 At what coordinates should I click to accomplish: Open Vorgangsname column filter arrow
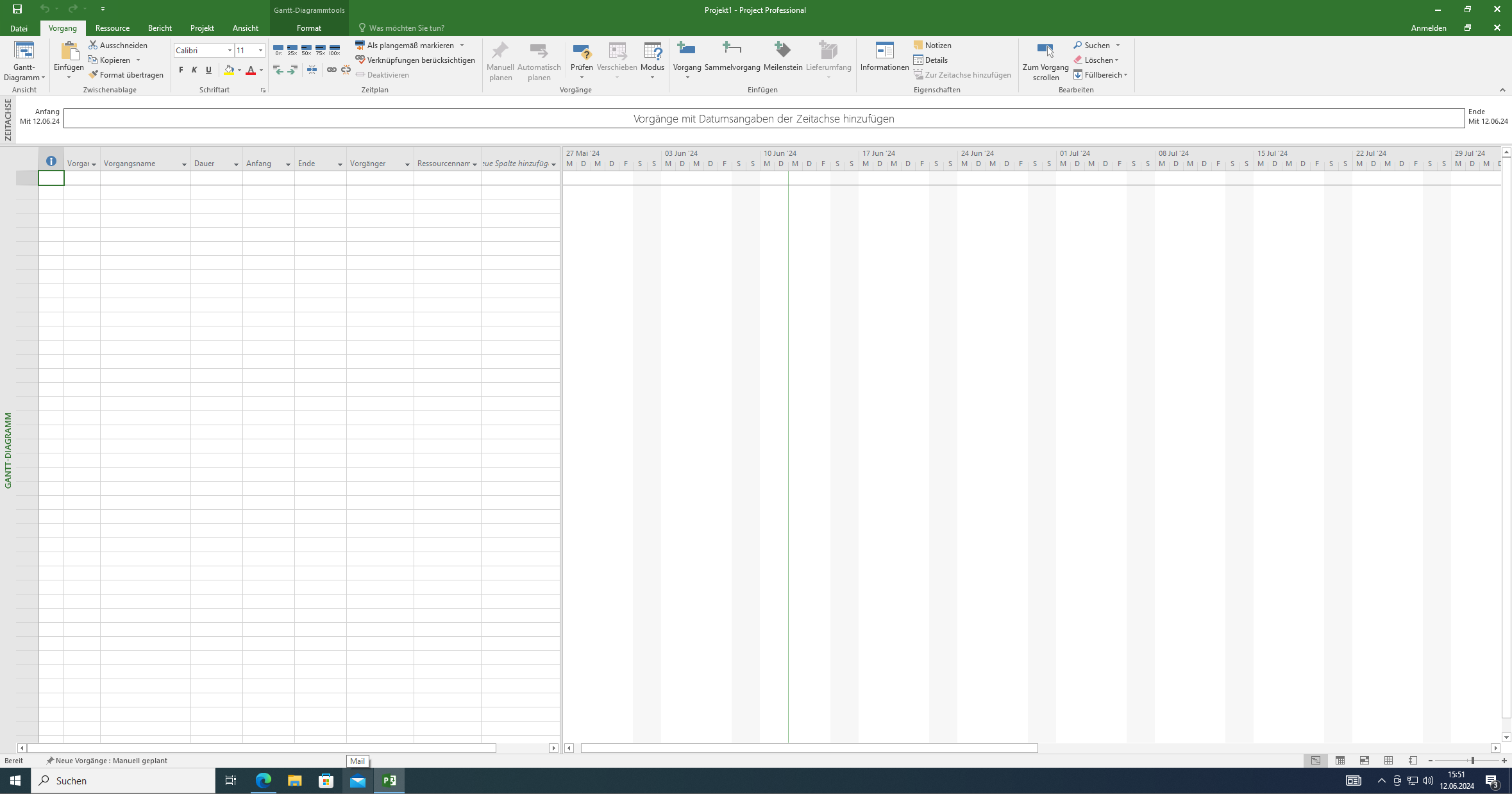pyautogui.click(x=184, y=164)
